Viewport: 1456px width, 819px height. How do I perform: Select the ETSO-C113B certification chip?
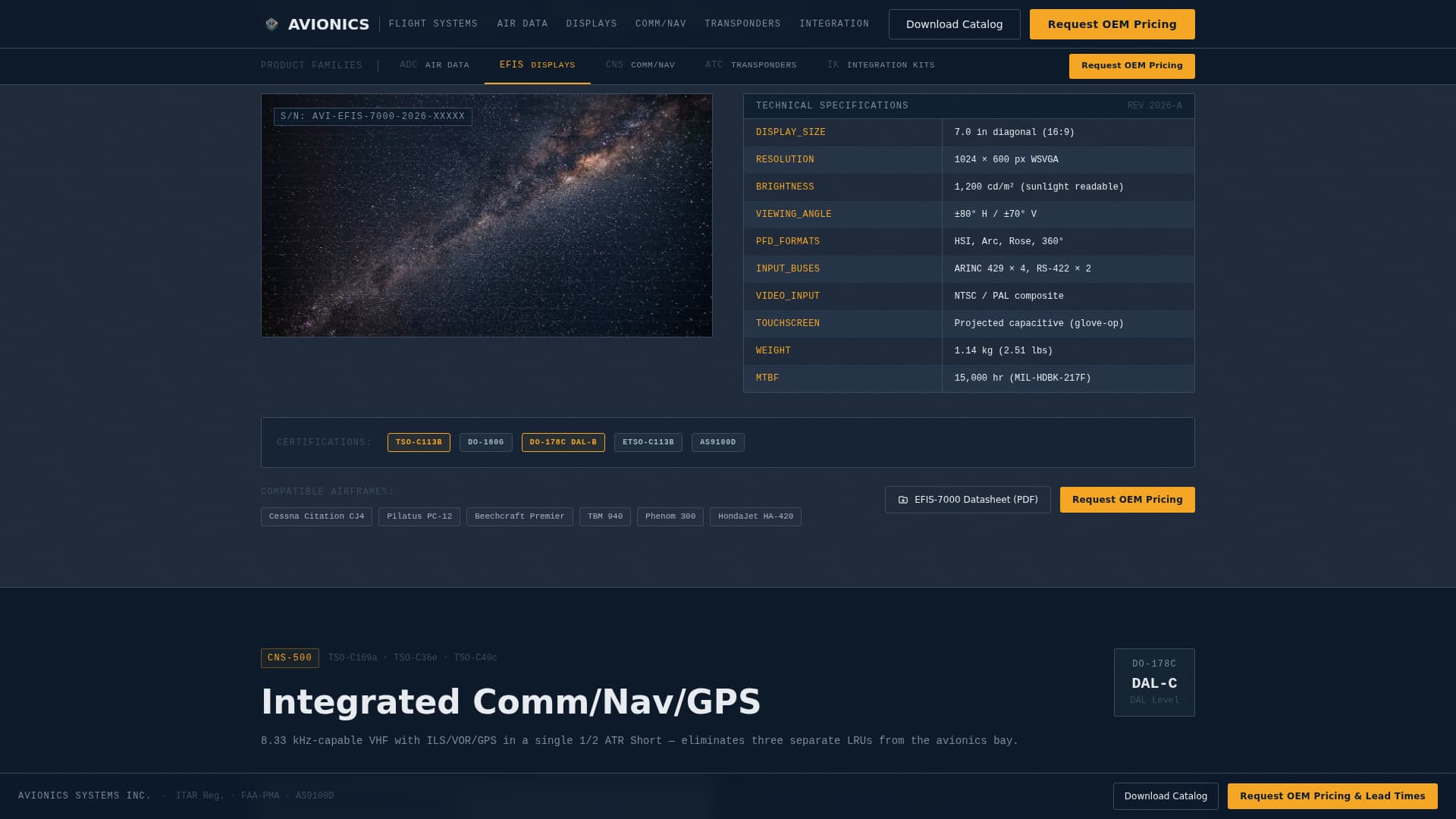[x=648, y=442]
